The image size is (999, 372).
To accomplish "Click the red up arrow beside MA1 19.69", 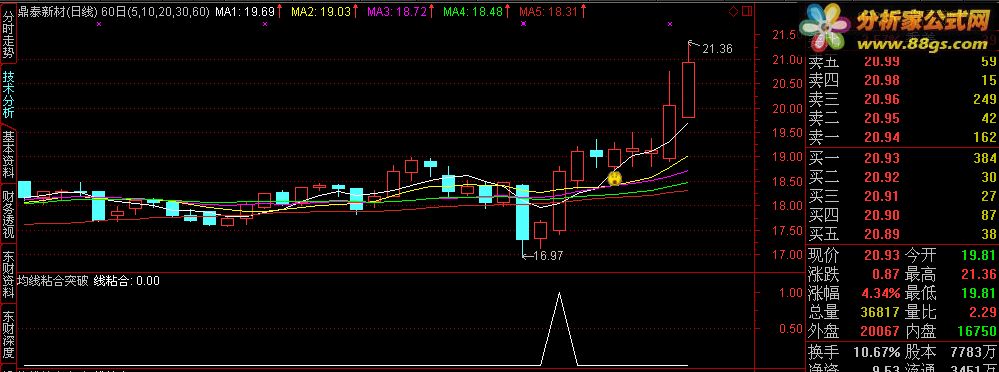I will click(279, 11).
